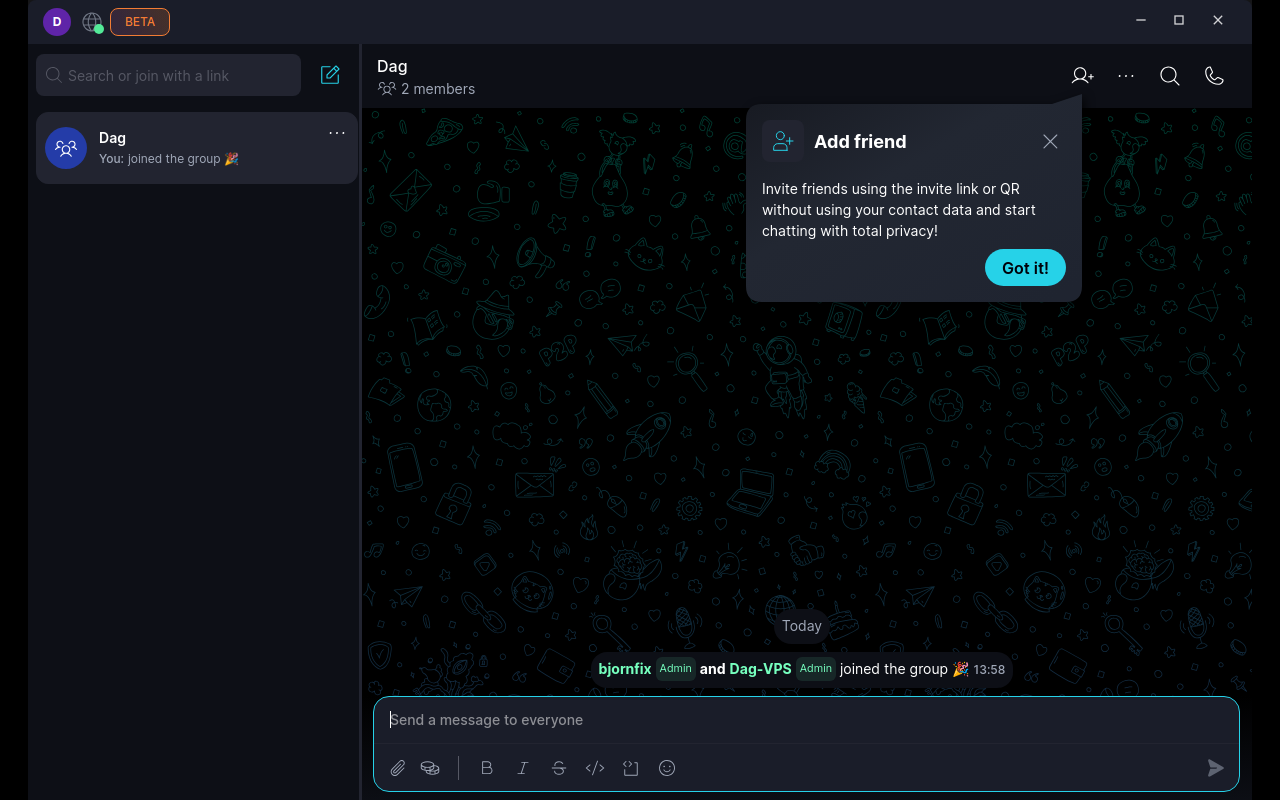Open the coins payment icon in composer
The image size is (1280, 800).
pos(430,768)
